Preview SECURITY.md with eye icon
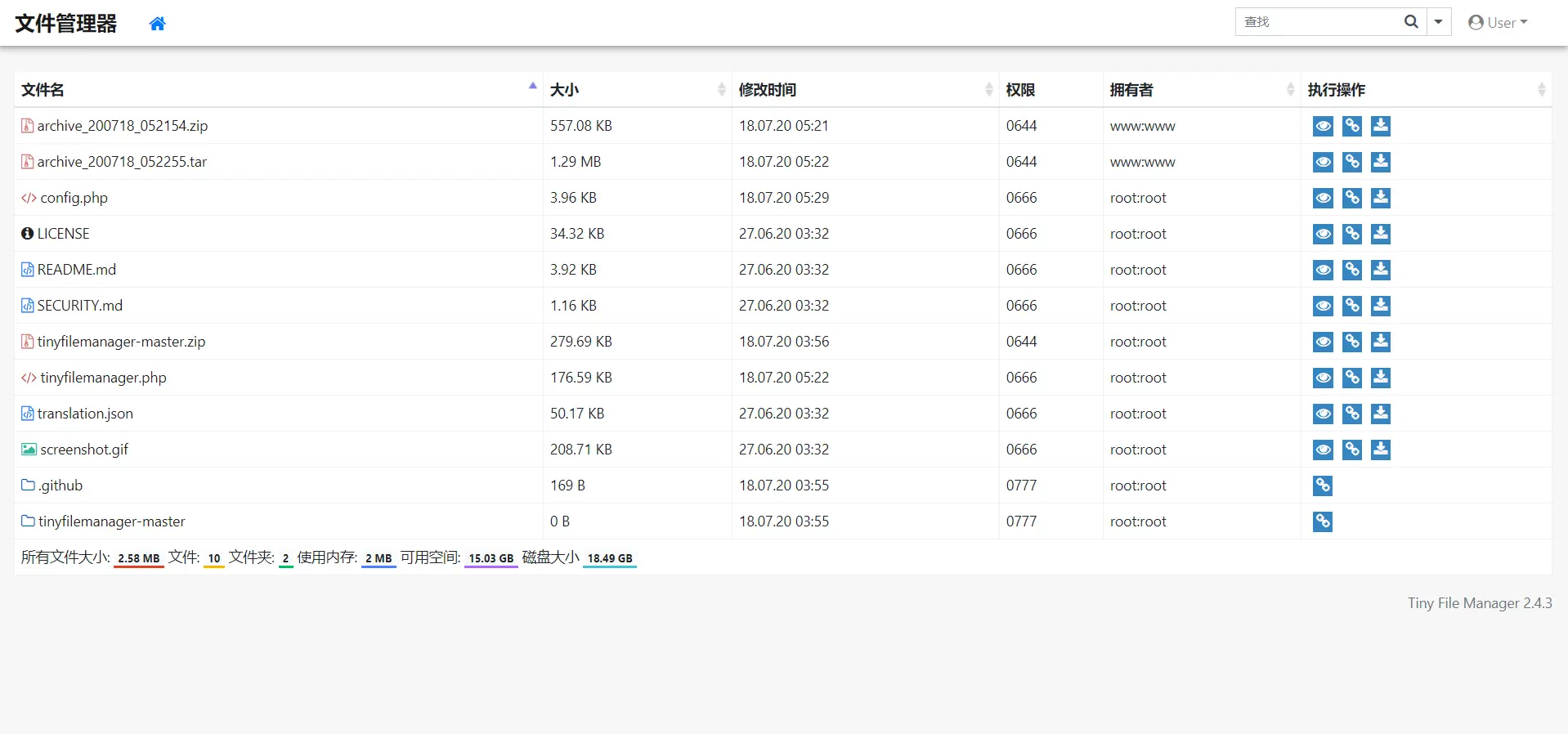The image size is (1568, 734). 1324,306
